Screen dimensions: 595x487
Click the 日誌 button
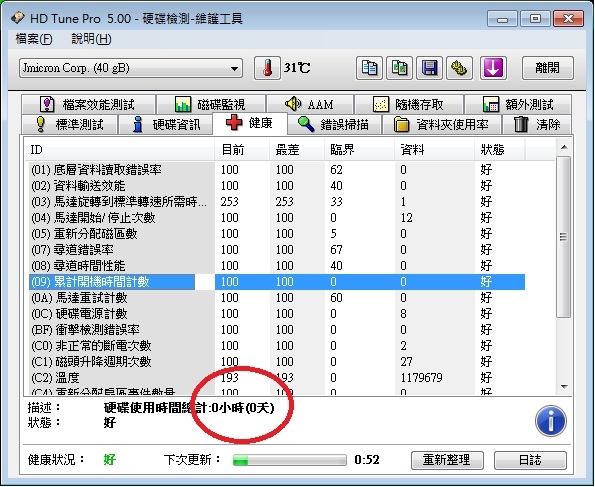pyautogui.click(x=530, y=460)
